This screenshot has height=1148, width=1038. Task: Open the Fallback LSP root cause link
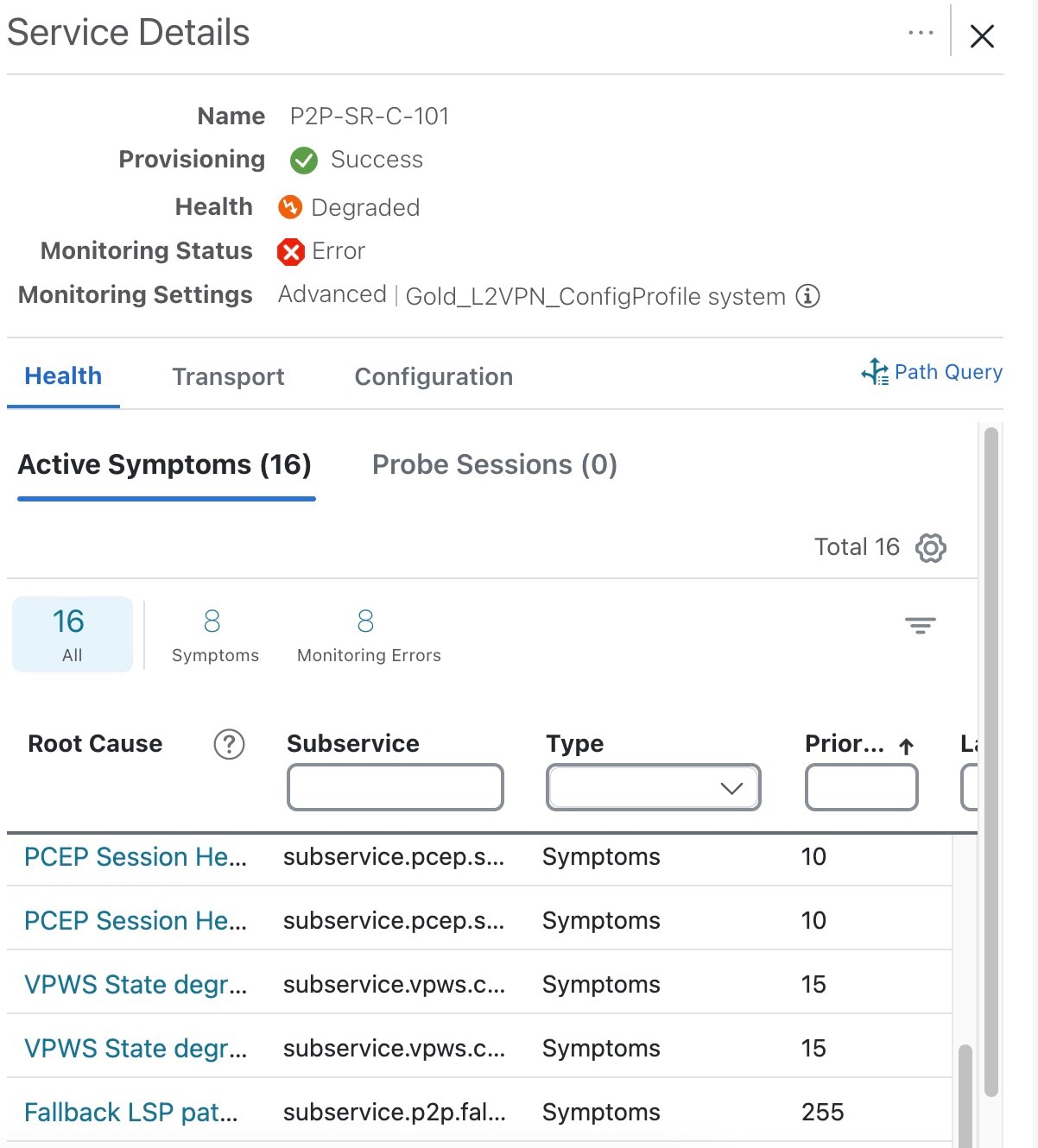(130, 1112)
